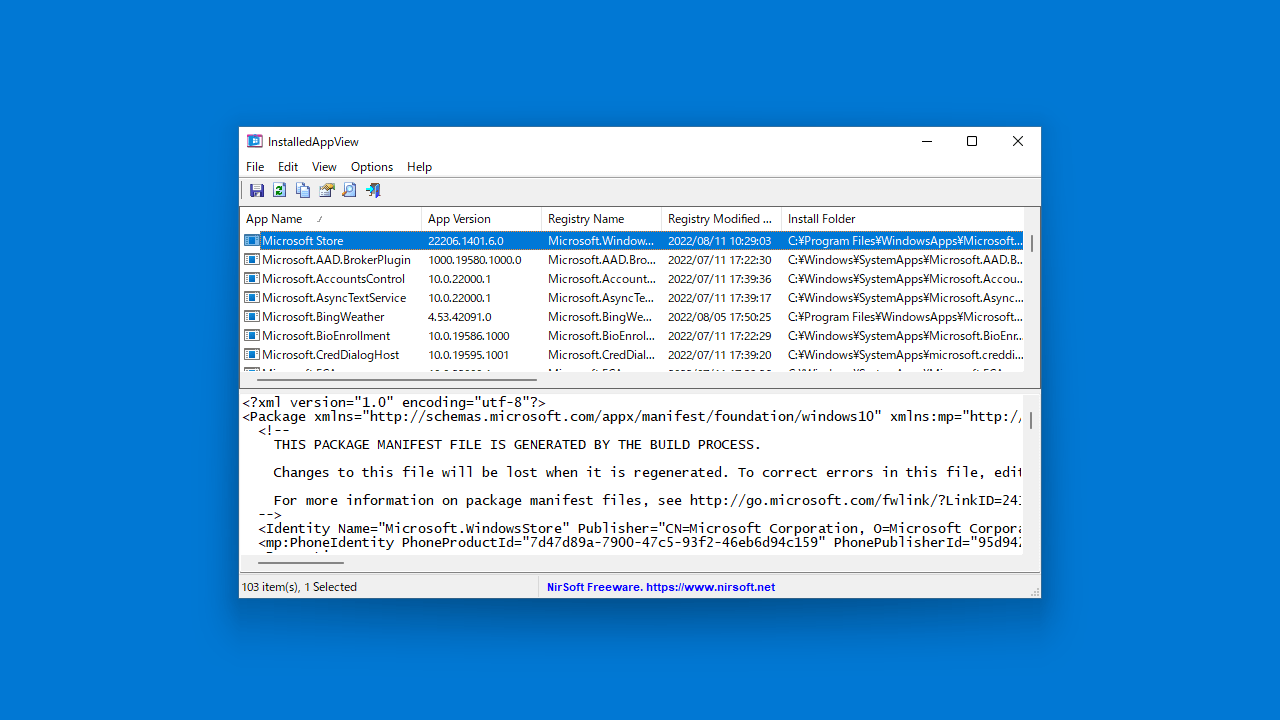This screenshot has width=1280, height=720.
Task: Click the Identity Name Microsoft.WindowsStore line
Action: [x=640, y=528]
